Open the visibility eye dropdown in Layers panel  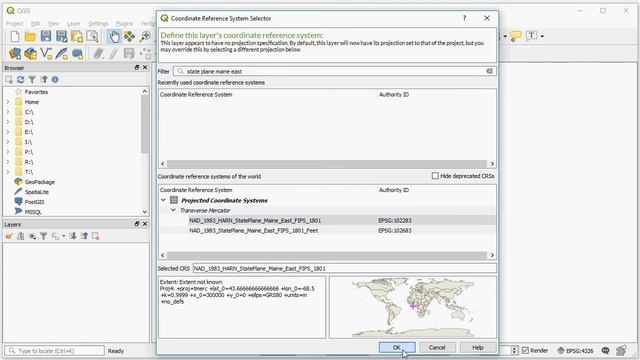point(34,236)
